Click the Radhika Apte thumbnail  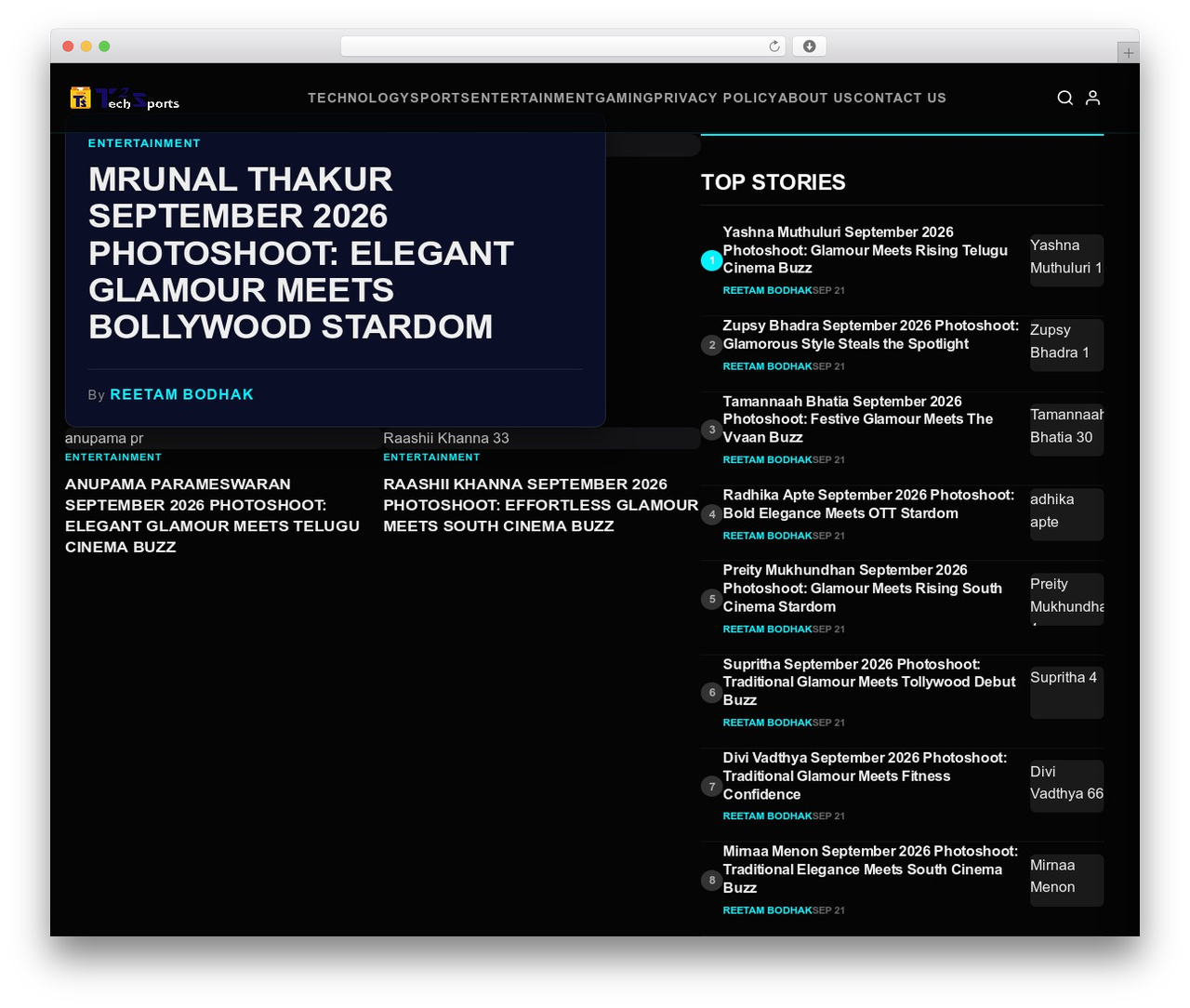pos(1066,514)
